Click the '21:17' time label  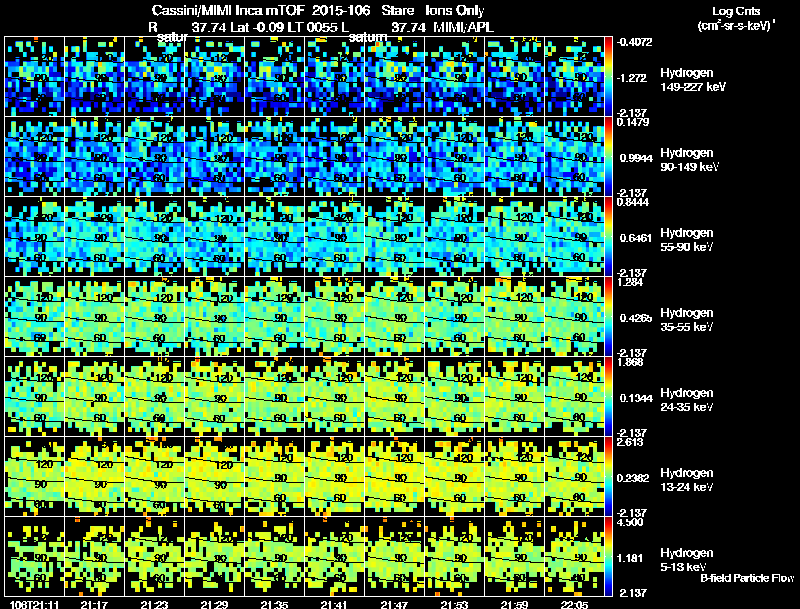tap(94, 605)
